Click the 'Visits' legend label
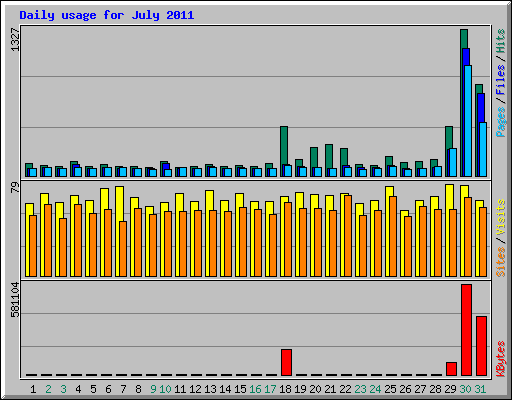The width and height of the screenshot is (512, 400). 501,217
